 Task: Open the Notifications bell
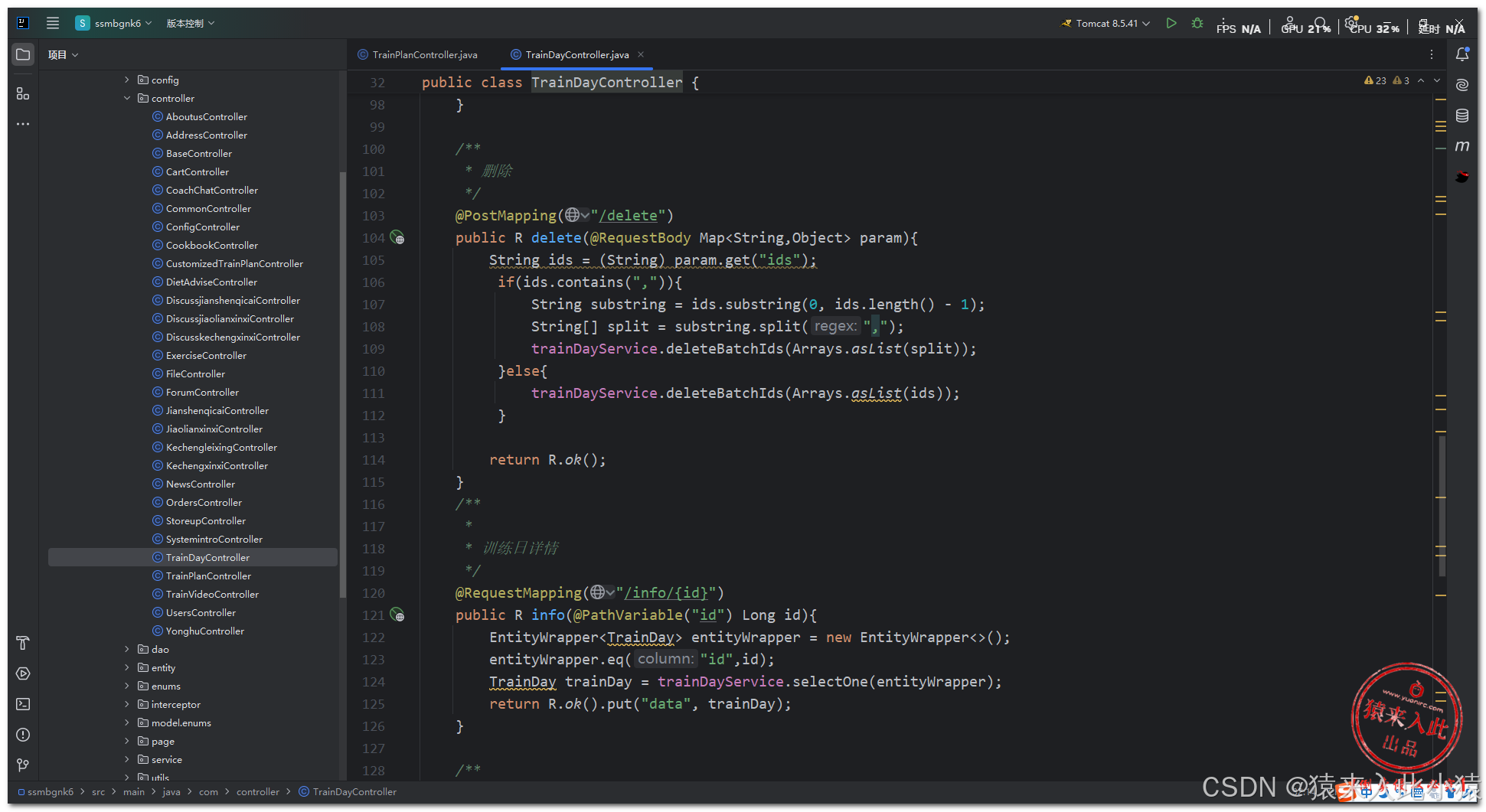pyautogui.click(x=1462, y=54)
